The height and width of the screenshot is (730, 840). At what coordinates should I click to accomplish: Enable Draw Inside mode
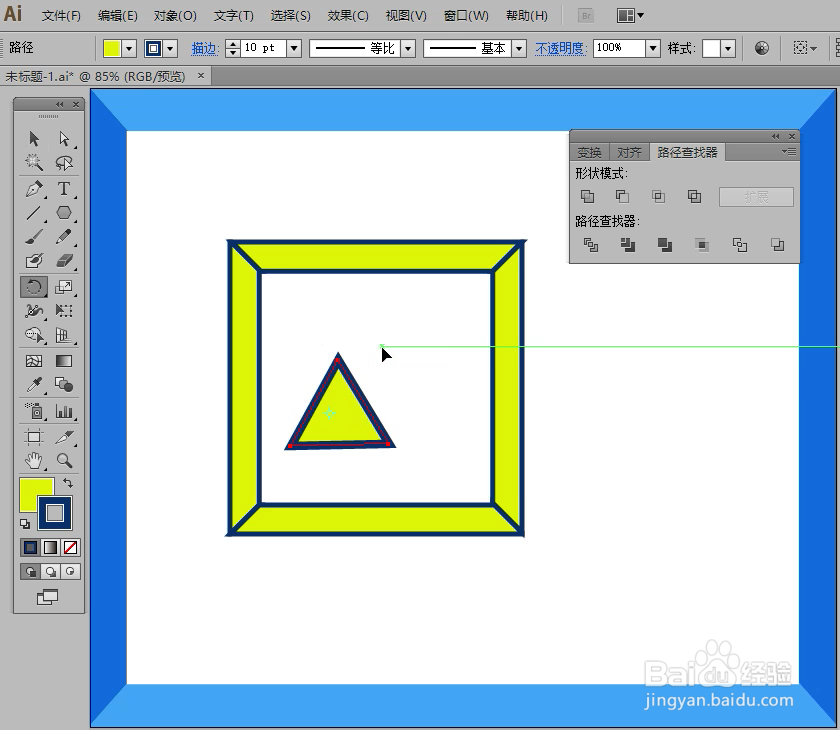tap(70, 571)
